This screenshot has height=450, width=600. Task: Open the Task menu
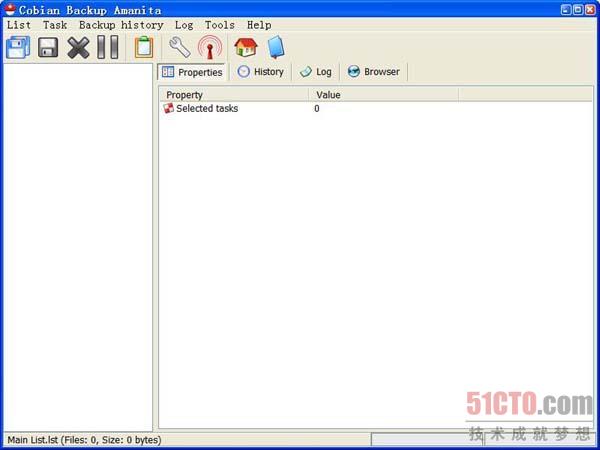tap(55, 25)
